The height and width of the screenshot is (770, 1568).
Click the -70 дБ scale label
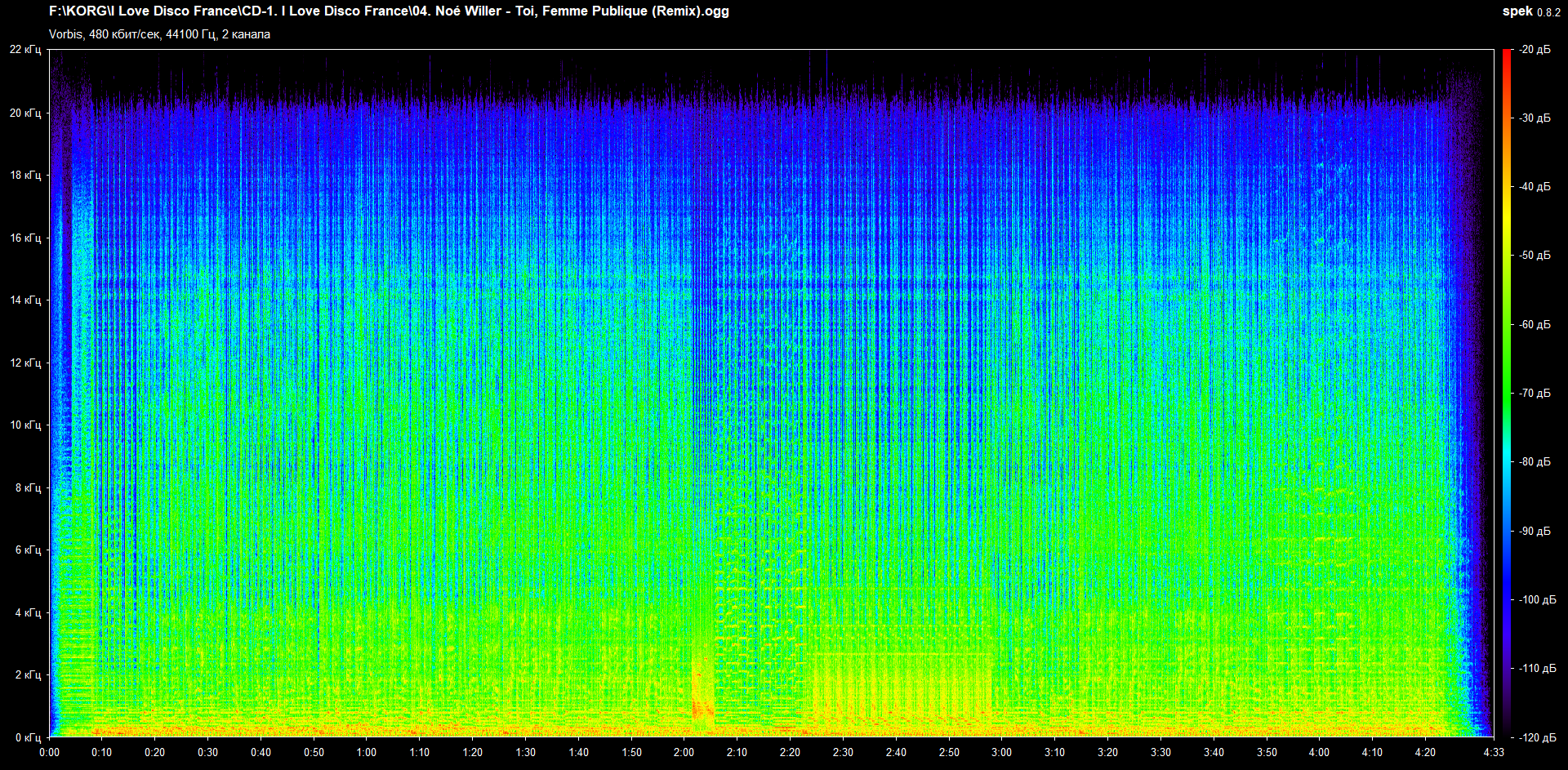point(1535,393)
